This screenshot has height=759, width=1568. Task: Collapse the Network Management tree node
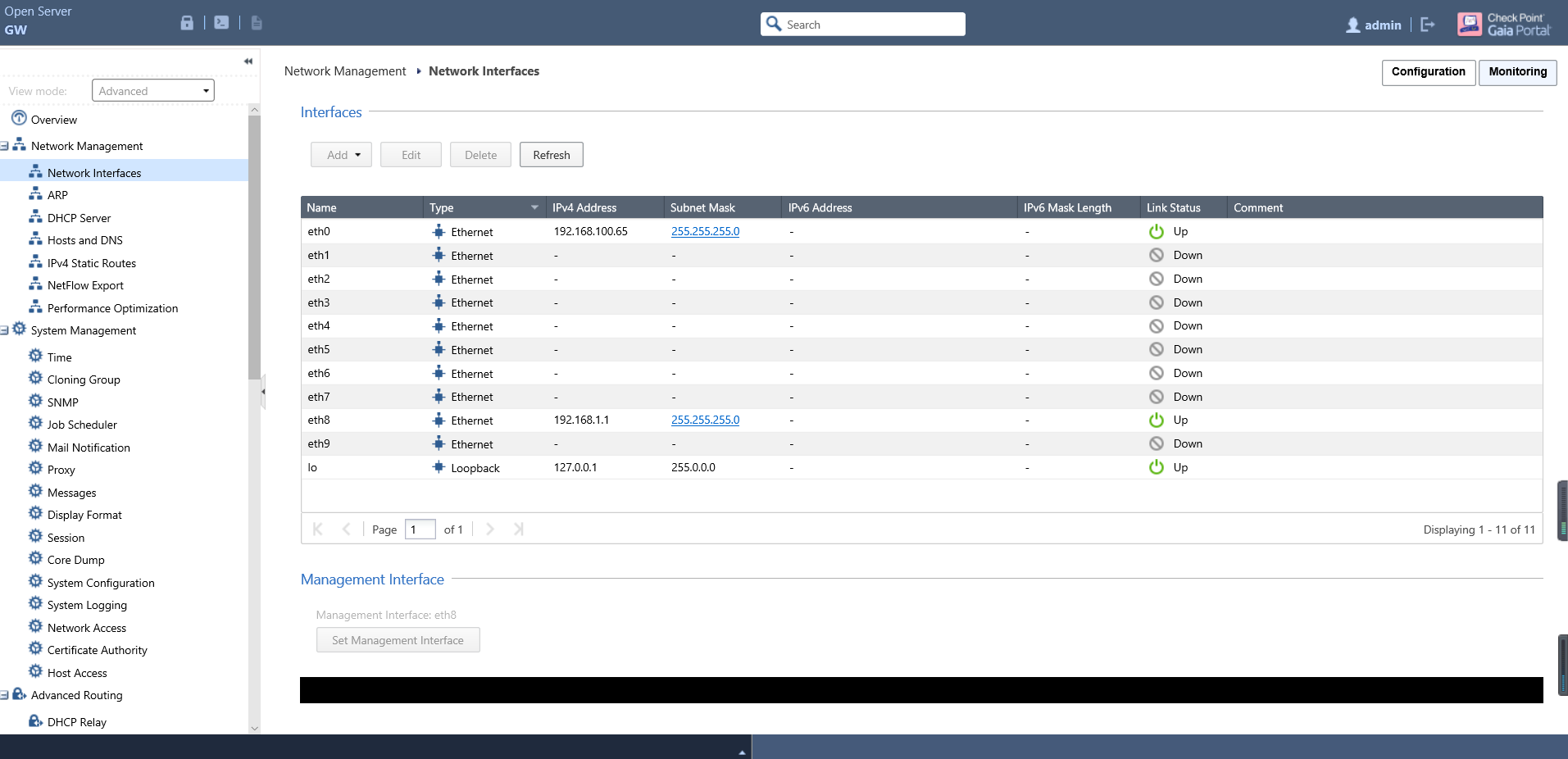tap(4, 146)
